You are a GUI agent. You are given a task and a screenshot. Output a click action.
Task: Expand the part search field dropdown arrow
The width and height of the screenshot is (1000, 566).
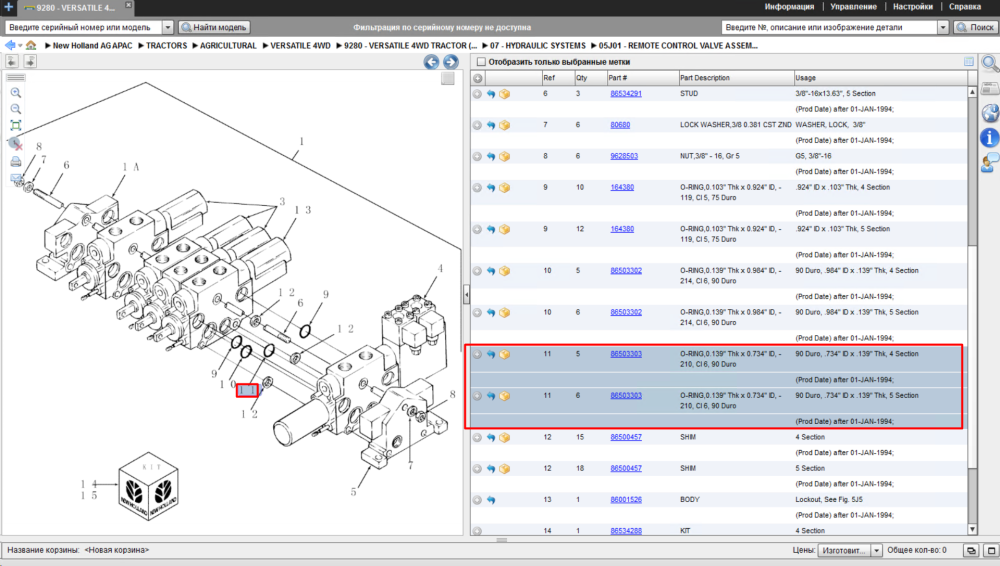tap(943, 27)
